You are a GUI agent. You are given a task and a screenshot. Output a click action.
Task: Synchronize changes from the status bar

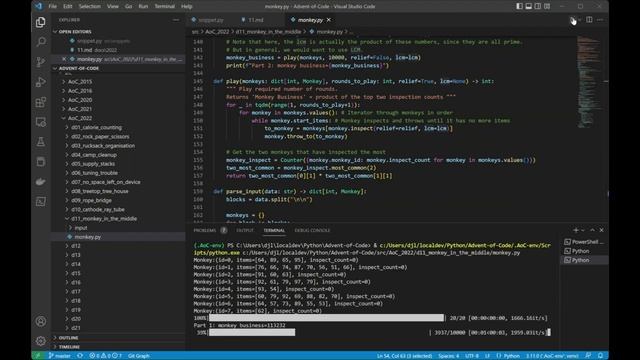tap(80, 356)
